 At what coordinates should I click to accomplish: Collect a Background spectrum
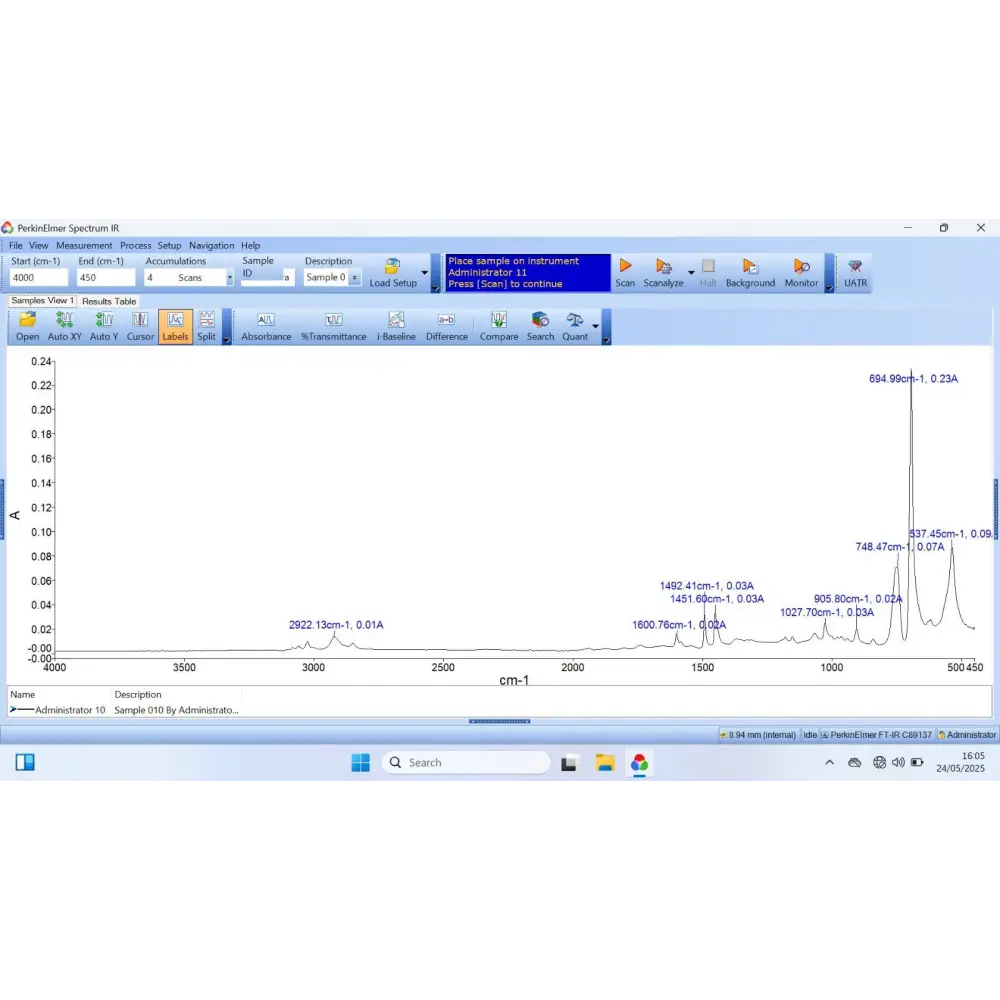750,273
